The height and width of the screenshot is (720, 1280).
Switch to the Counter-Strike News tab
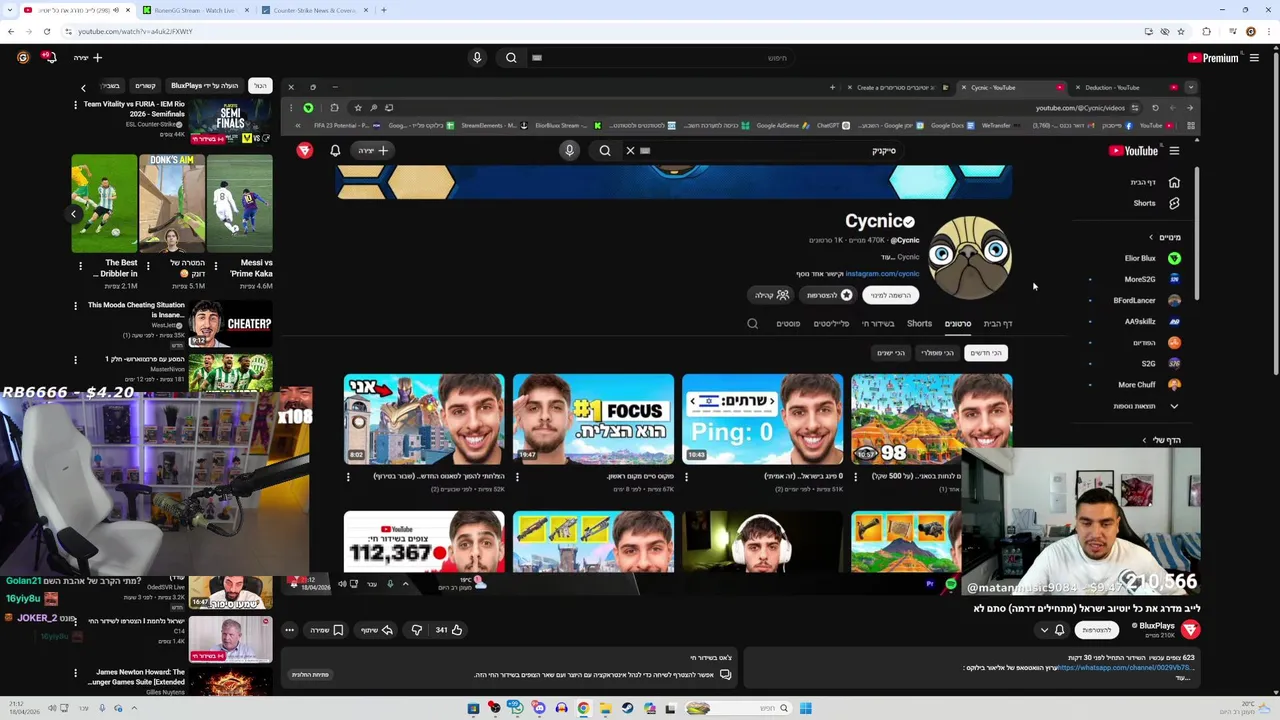tap(313, 10)
